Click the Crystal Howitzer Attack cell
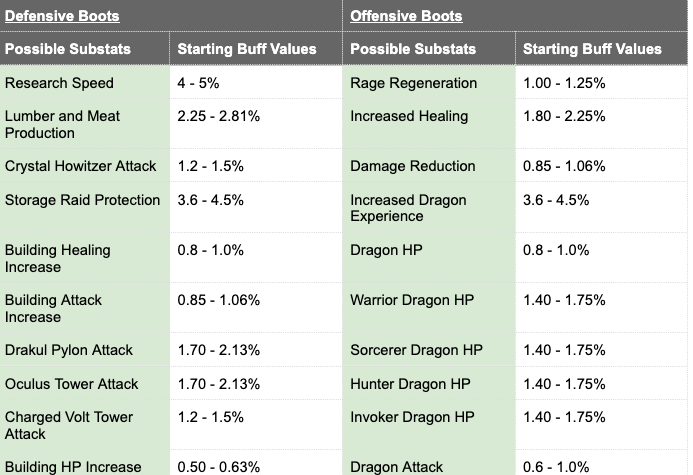The width and height of the screenshot is (693, 475). 85,165
